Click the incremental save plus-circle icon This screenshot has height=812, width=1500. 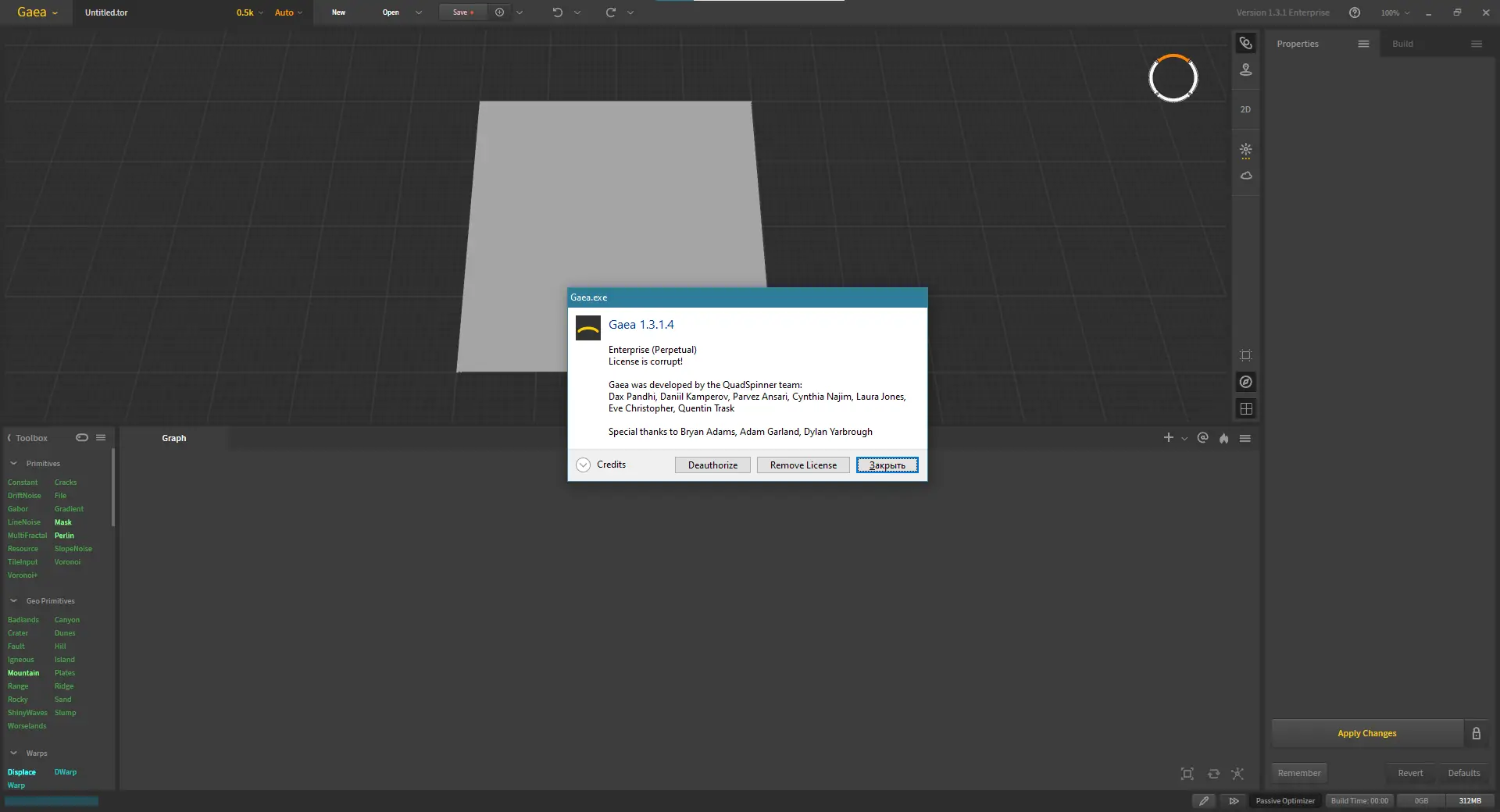tap(500, 12)
